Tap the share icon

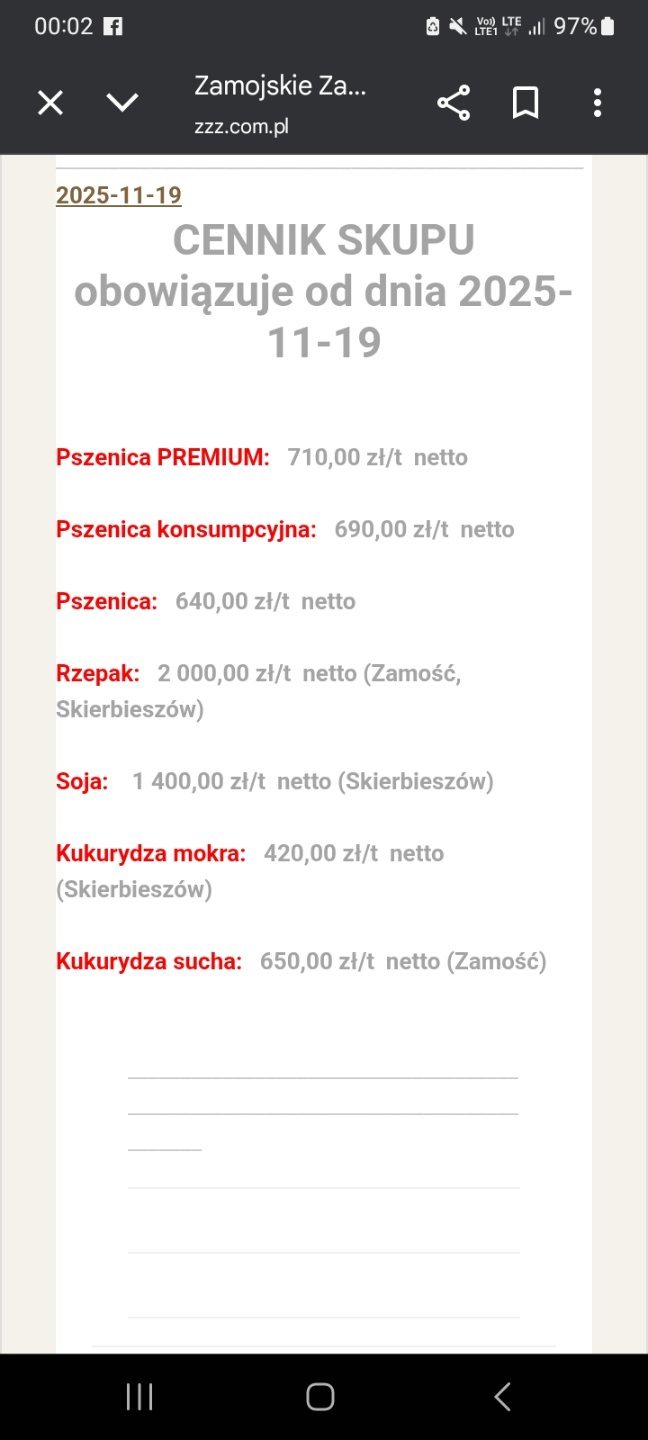(453, 103)
